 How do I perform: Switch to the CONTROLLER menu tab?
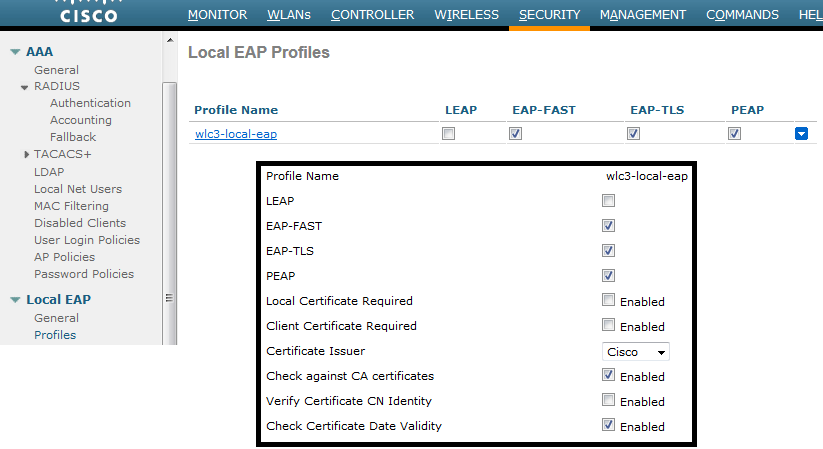(372, 15)
